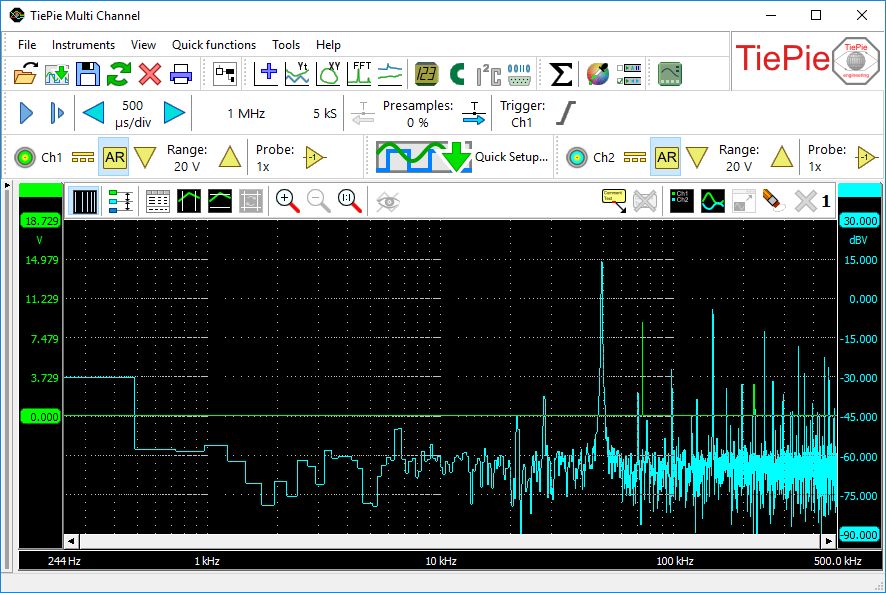Click the comment text icon in graph toolbar
Viewport: 886px width, 593px height.
(x=612, y=201)
